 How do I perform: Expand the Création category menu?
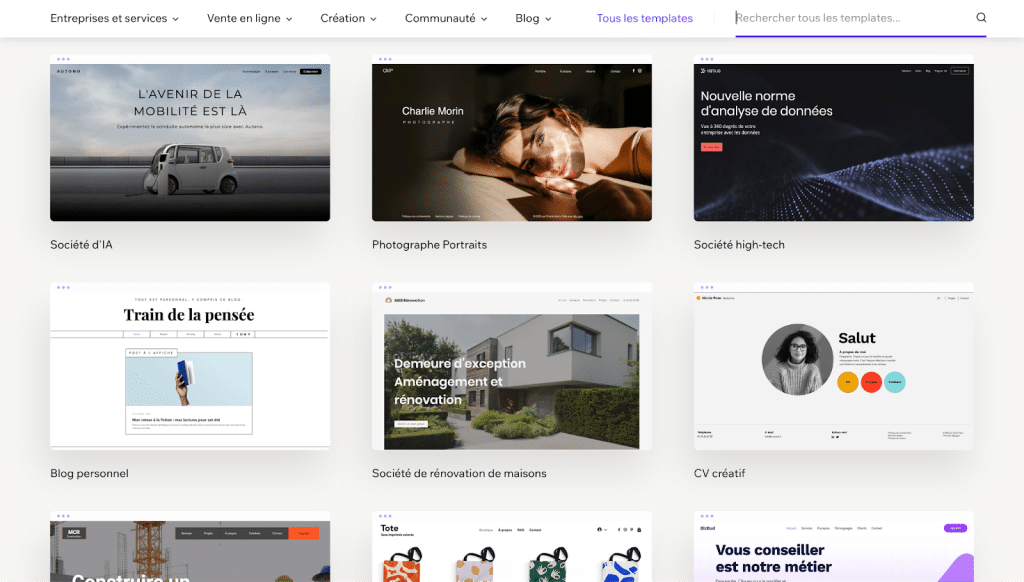[348, 18]
